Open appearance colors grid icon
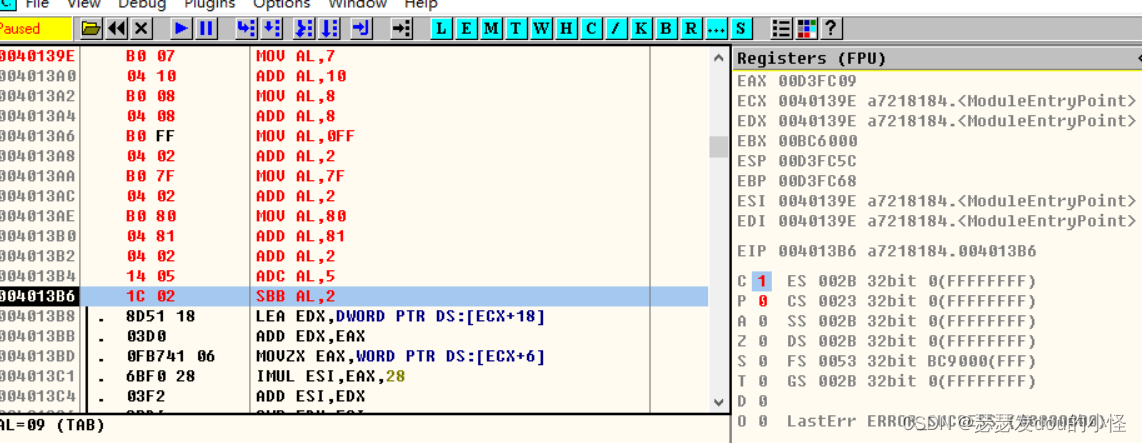The width and height of the screenshot is (1142, 443). point(806,29)
